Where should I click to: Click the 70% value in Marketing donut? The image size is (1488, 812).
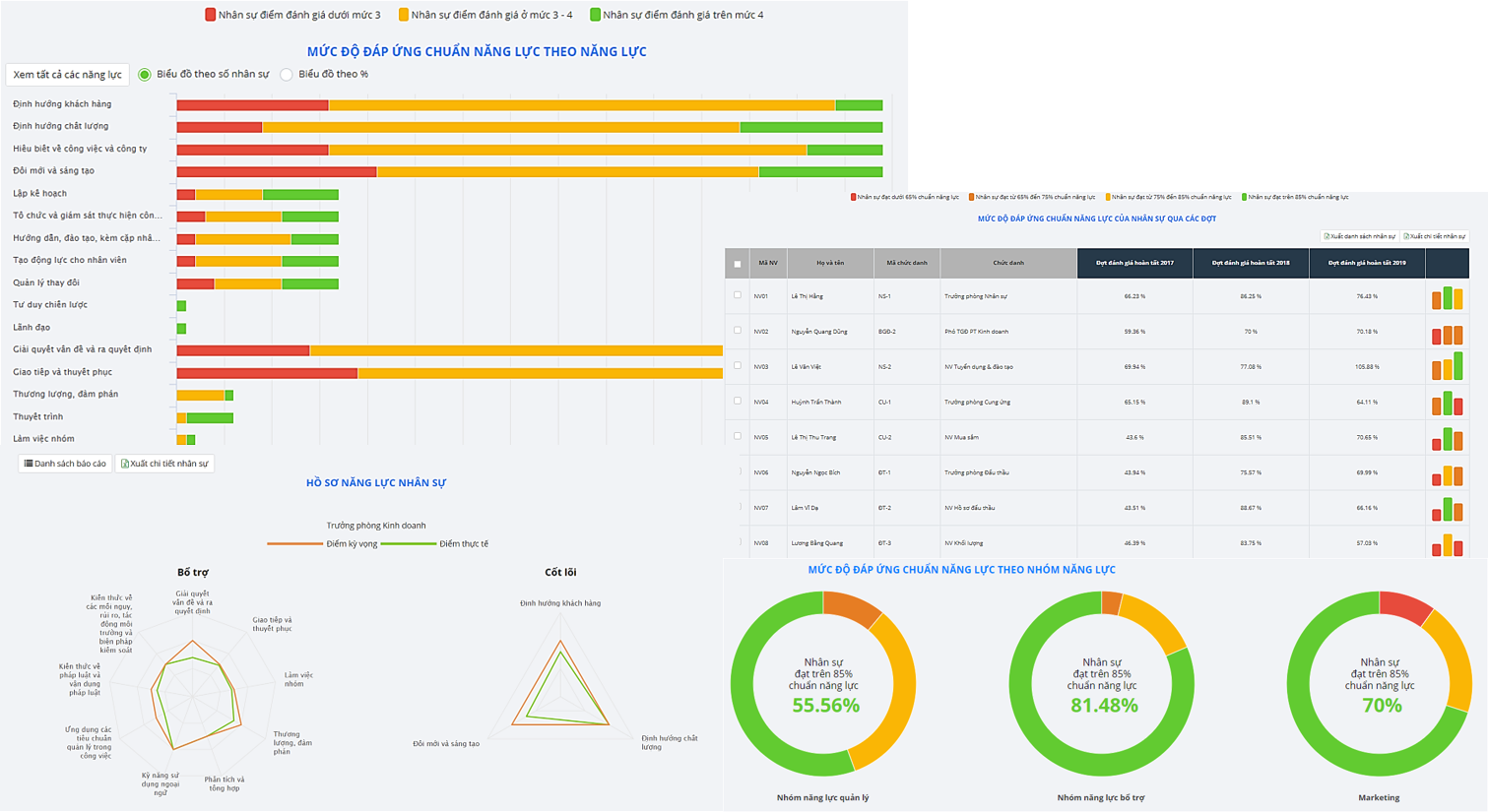tap(1382, 706)
